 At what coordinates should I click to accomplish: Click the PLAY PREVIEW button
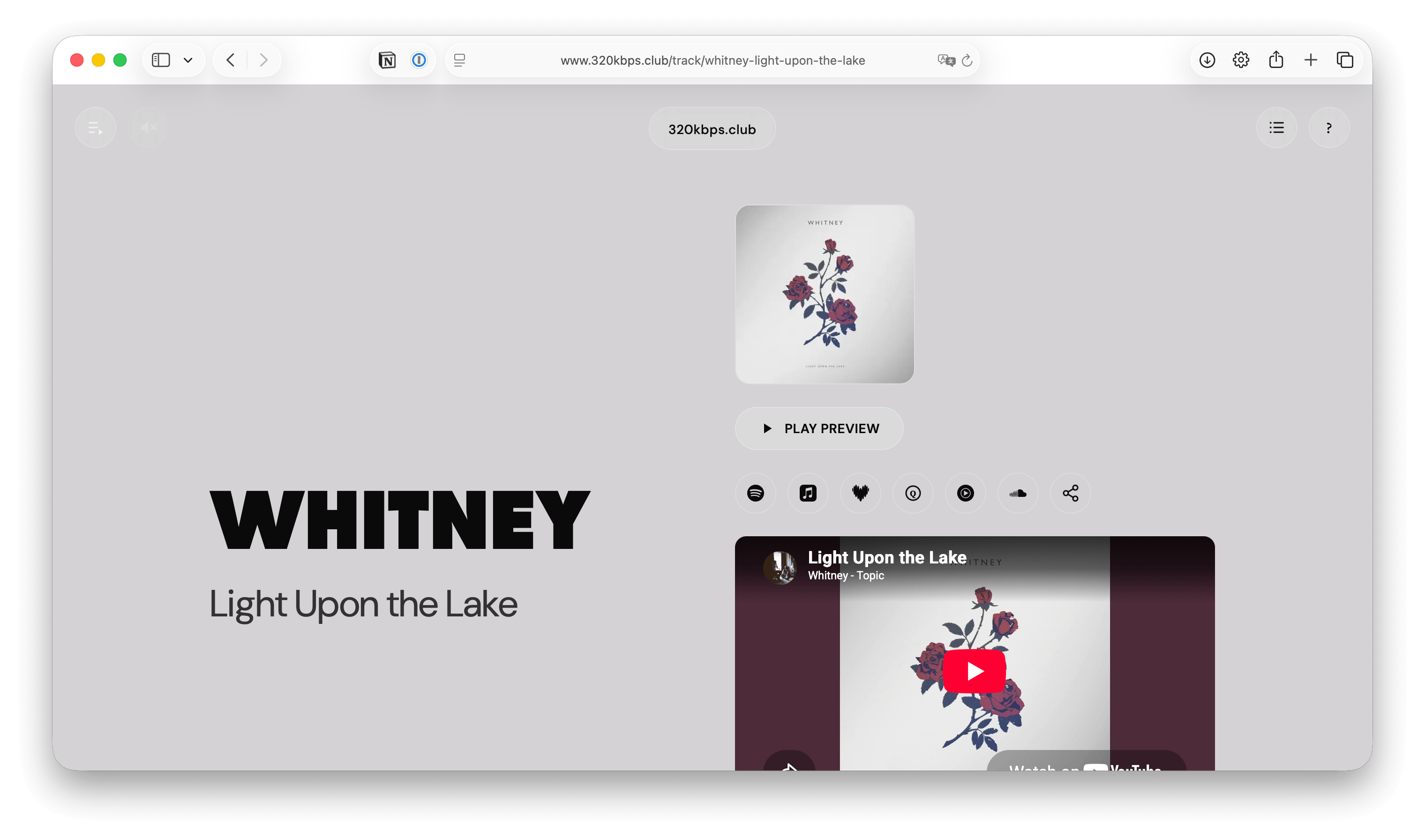[819, 428]
